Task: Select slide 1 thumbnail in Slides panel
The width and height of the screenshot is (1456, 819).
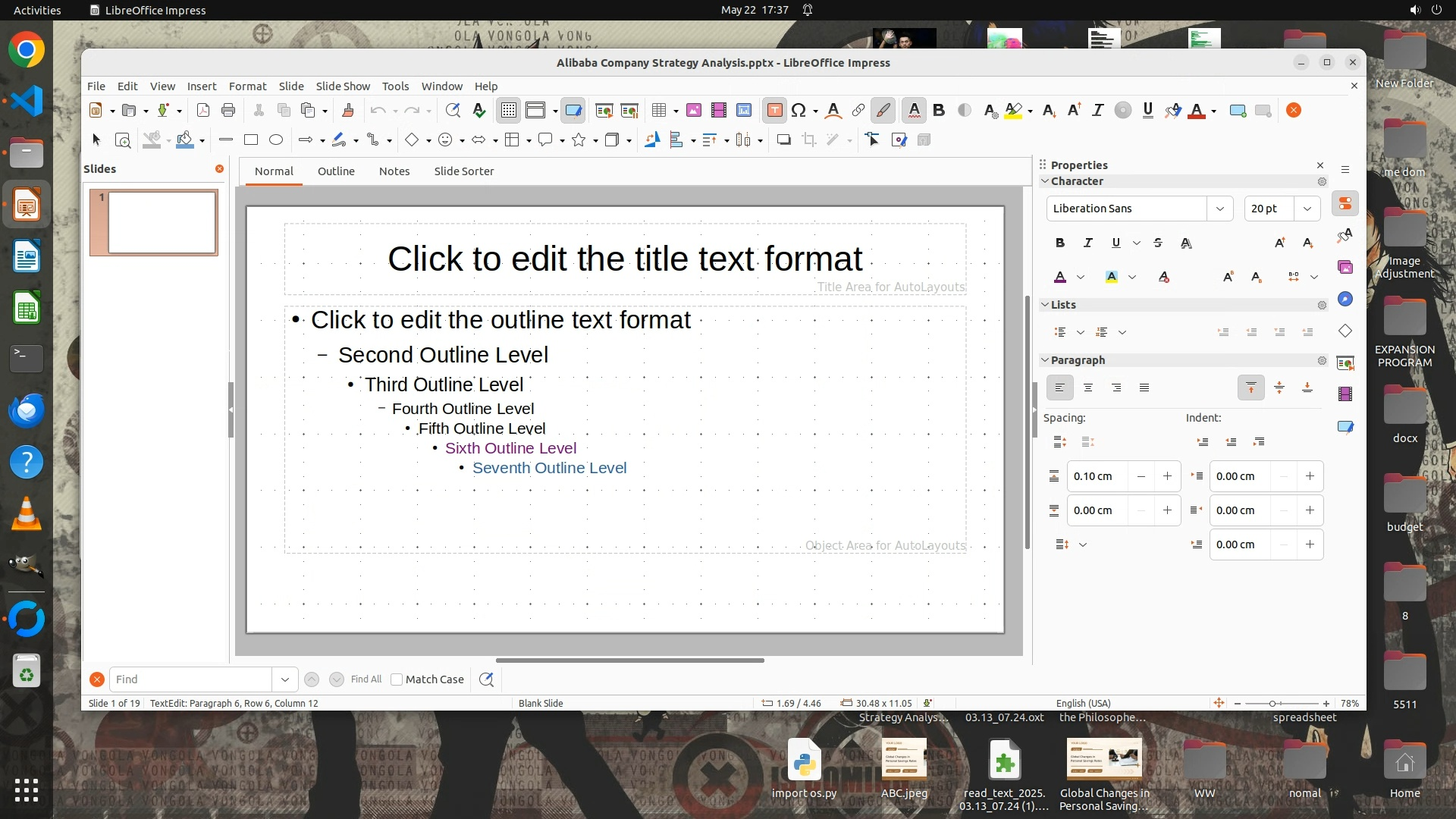Action: click(162, 222)
